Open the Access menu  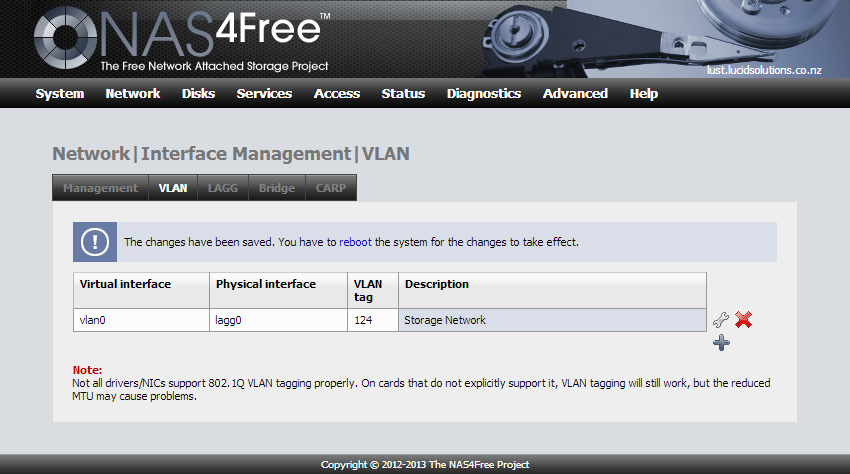tap(337, 93)
